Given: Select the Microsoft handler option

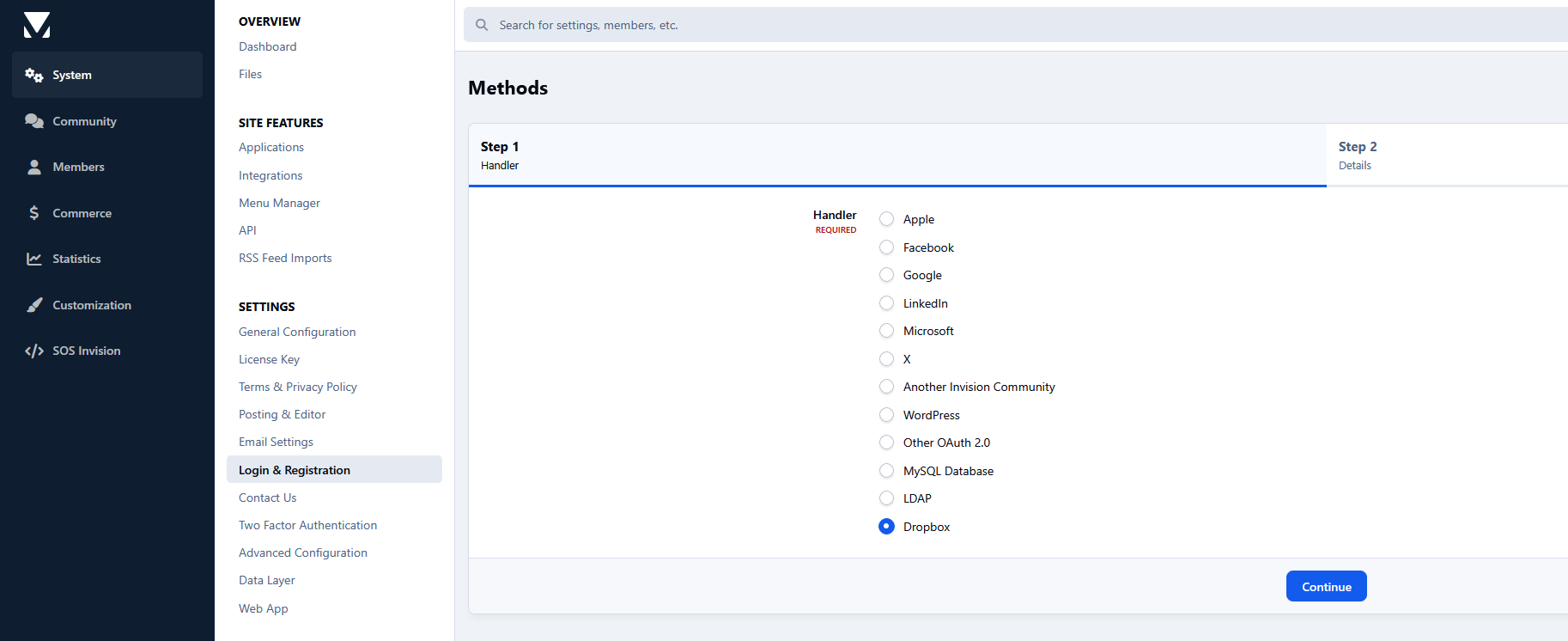Looking at the screenshot, I should coord(887,331).
